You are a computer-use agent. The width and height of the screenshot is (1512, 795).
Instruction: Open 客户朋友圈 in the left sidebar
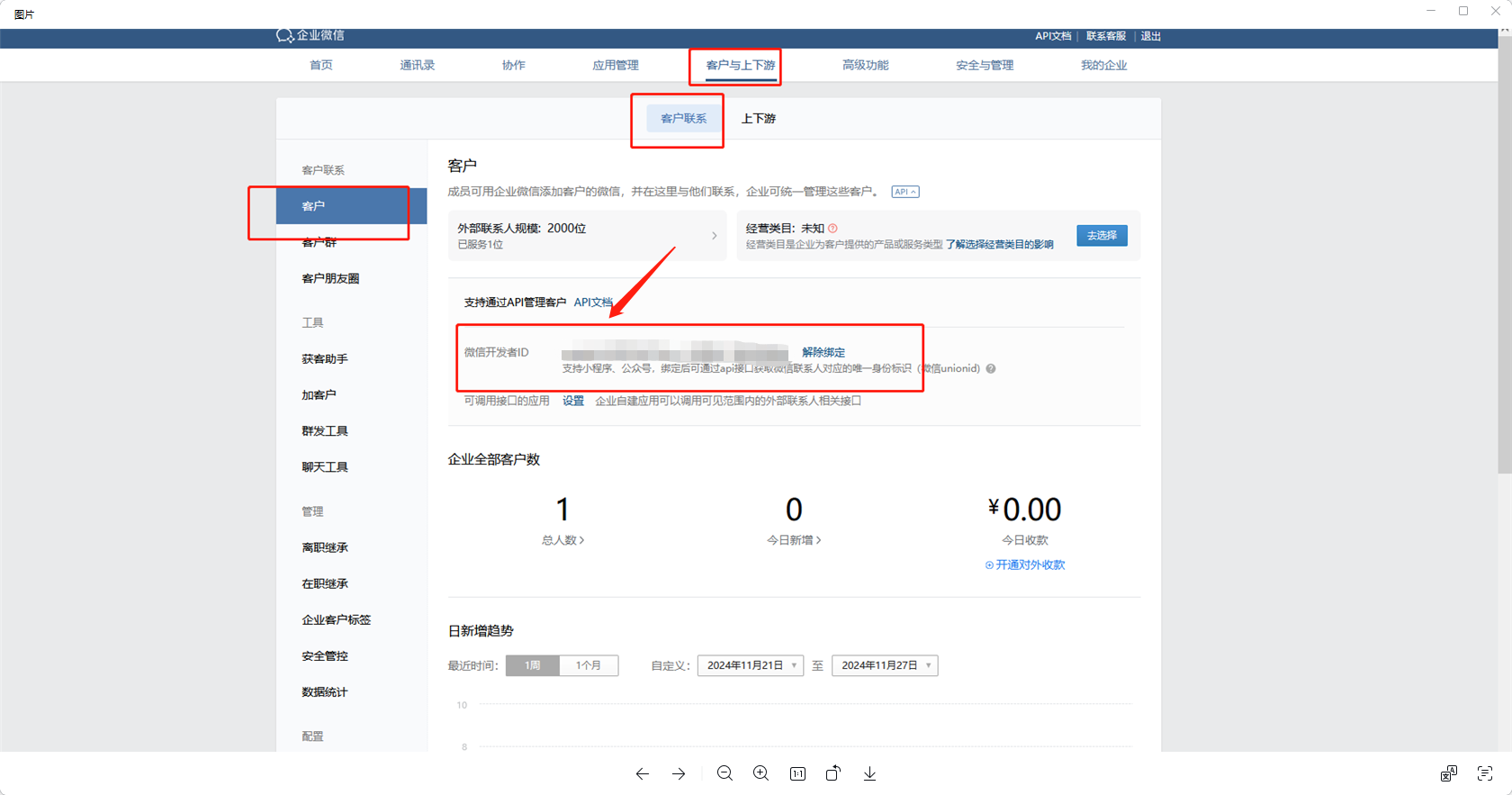(x=330, y=278)
